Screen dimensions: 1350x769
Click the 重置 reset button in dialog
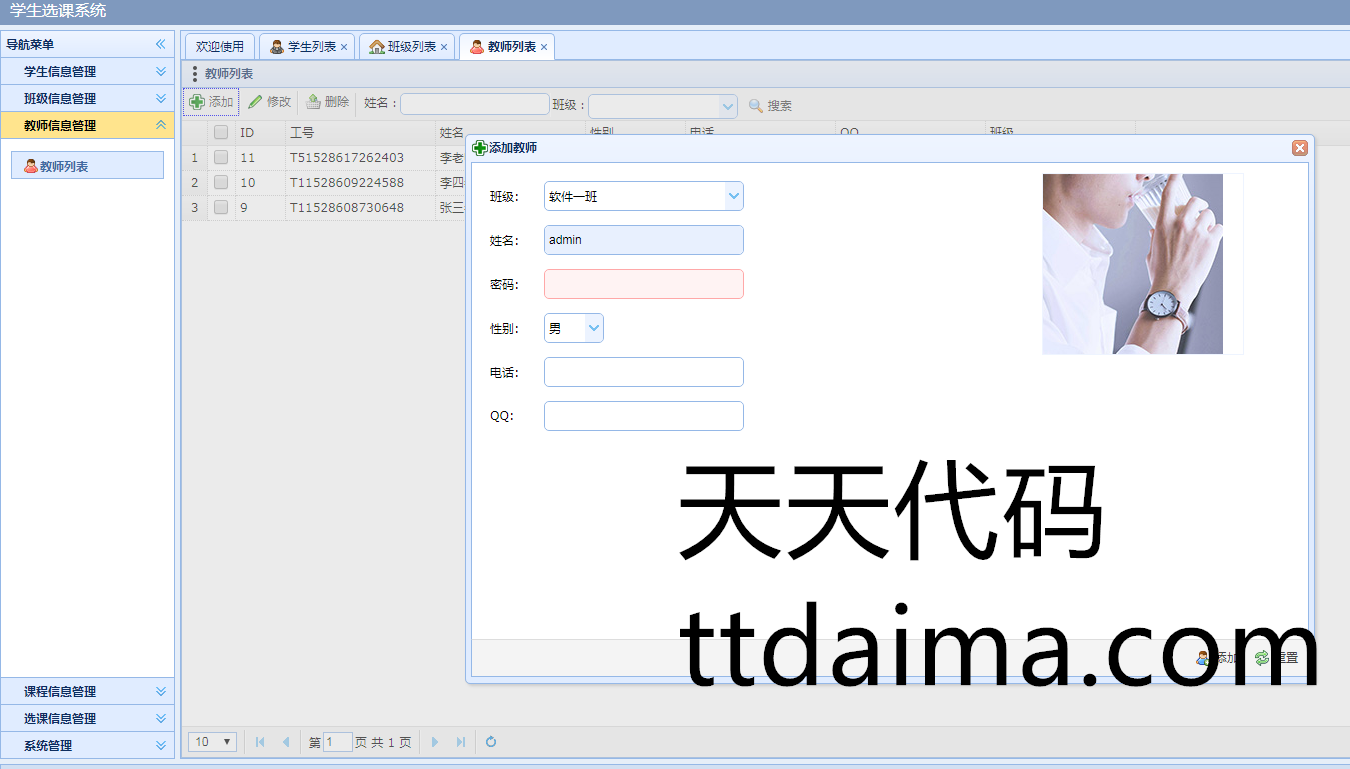coord(1277,657)
